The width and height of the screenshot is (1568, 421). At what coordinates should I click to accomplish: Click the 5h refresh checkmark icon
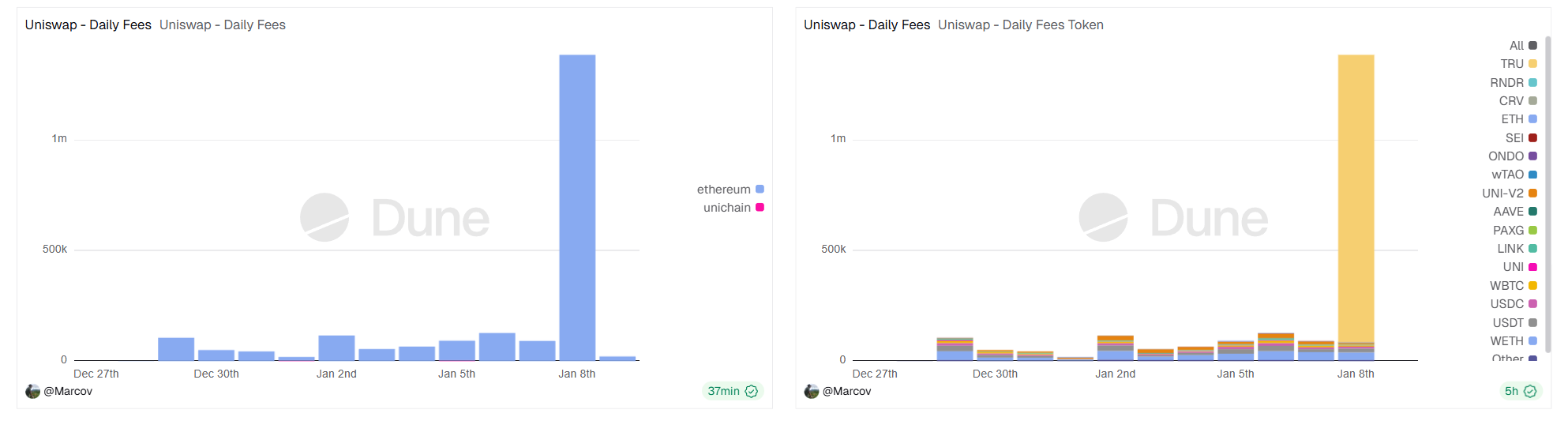point(1530,391)
